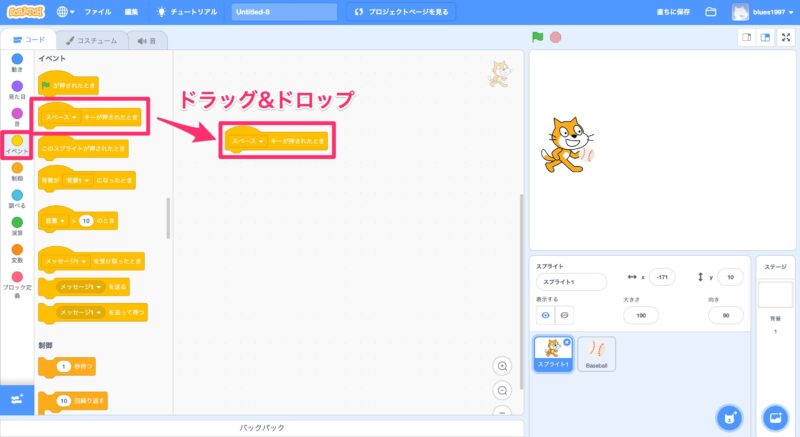The width and height of the screenshot is (800, 437).
Task: Zoom out on the code workspace
Action: click(502, 390)
